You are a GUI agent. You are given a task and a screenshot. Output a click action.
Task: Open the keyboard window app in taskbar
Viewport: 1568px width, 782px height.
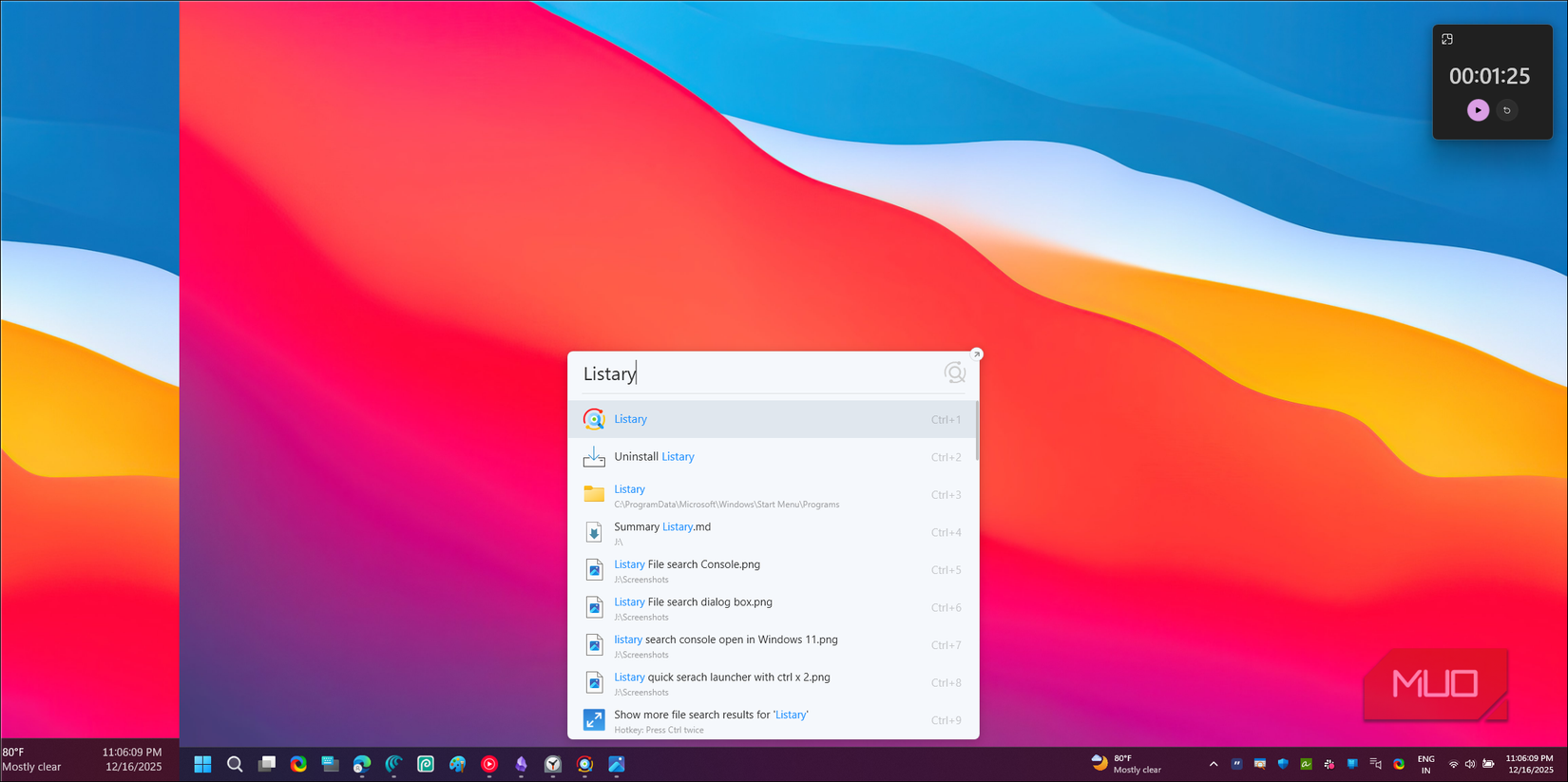330,764
